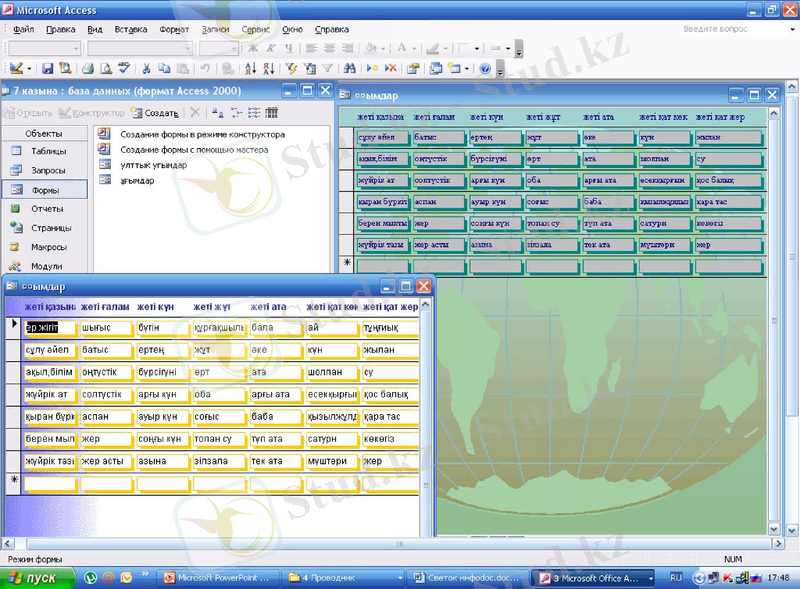The height and width of the screenshot is (589, 800).
Task: Open the View mode dropdown arrow
Action: [30, 69]
